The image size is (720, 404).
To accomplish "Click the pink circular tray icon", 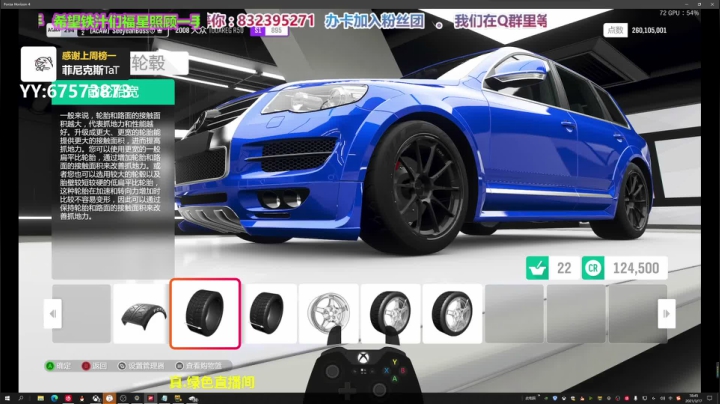I will (626, 398).
